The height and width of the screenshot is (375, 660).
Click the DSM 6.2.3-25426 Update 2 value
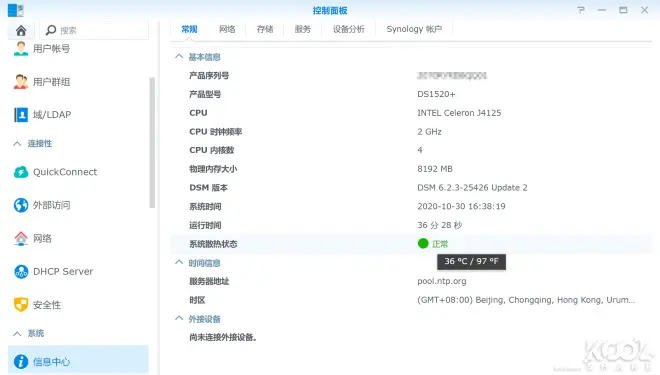[472, 188]
